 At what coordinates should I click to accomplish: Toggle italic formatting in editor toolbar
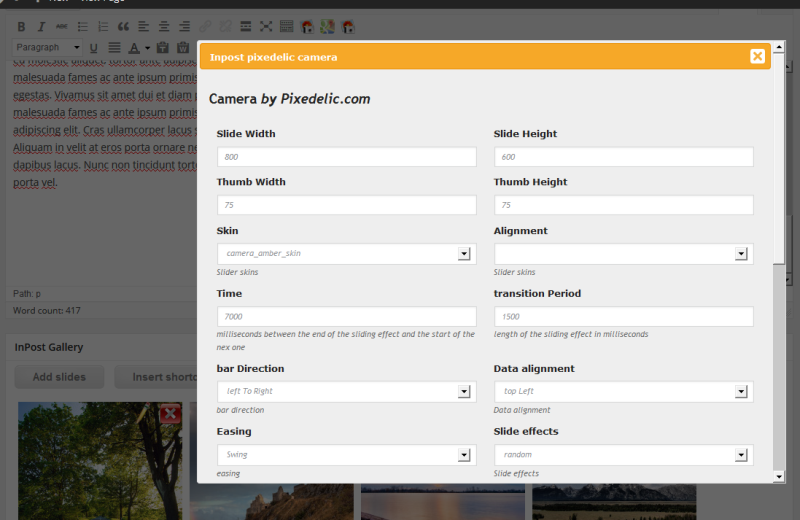41,27
